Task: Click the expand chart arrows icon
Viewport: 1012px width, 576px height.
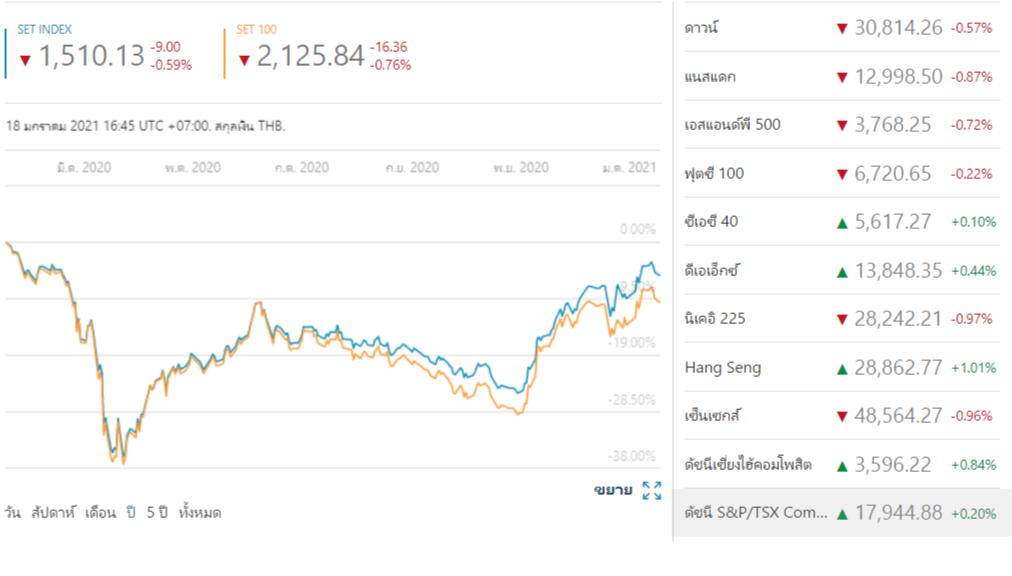Action: 652,490
